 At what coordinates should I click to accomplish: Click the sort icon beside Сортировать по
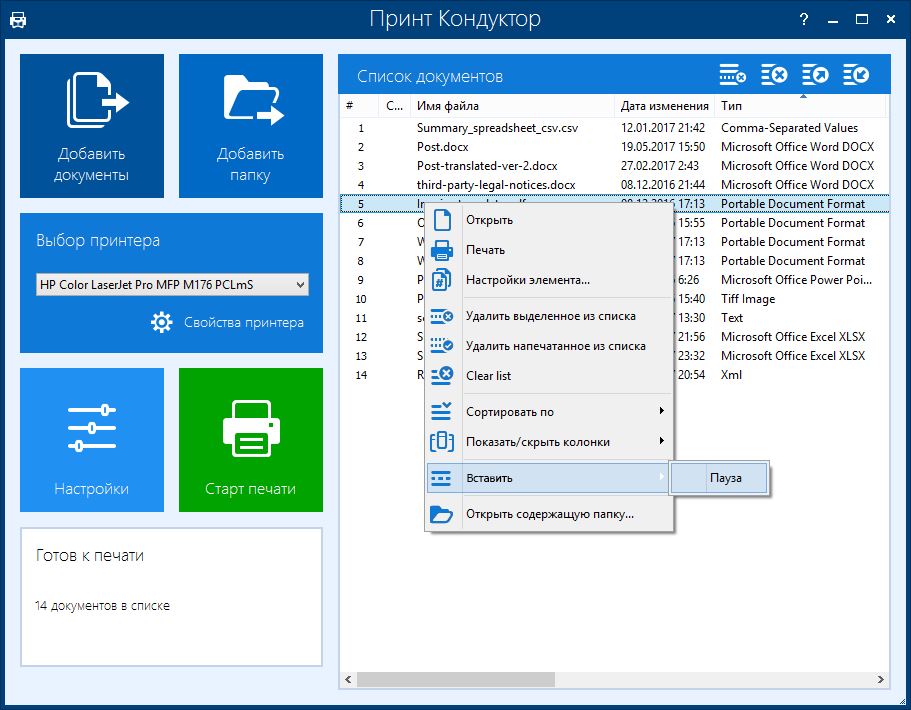pyautogui.click(x=441, y=411)
